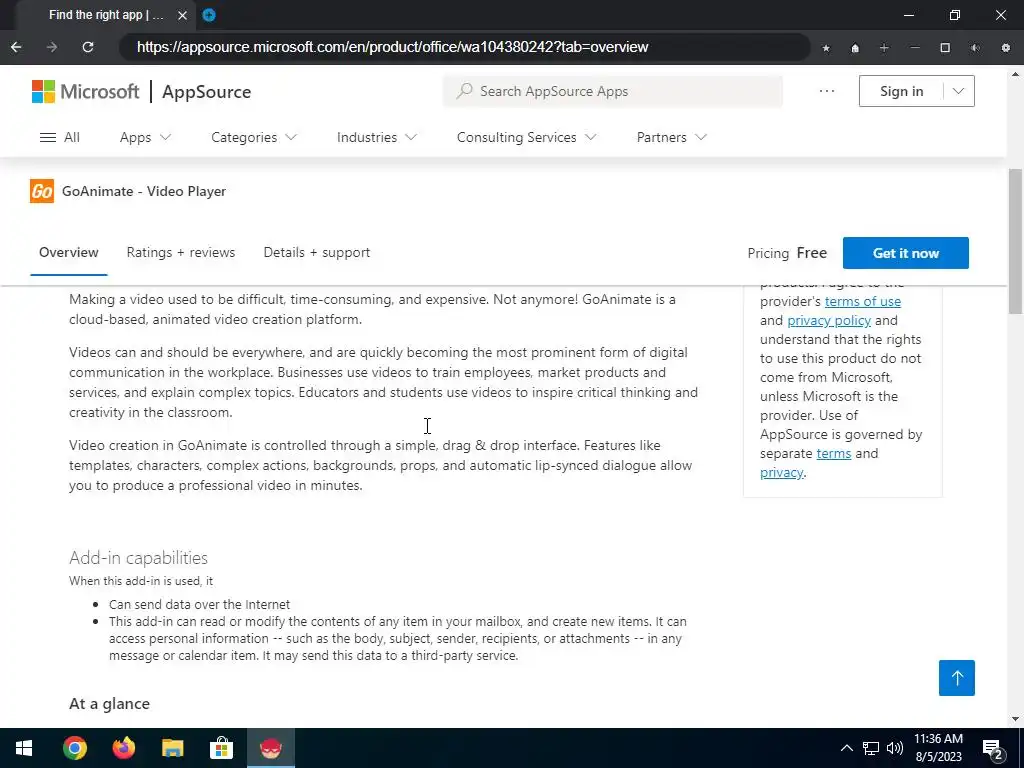
Task: Reload the page with refresh icon
Action: click(88, 47)
